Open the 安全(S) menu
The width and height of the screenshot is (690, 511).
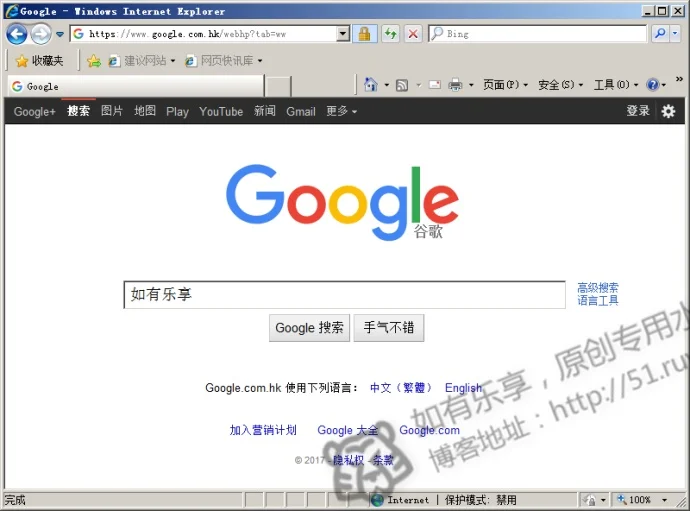click(561, 85)
